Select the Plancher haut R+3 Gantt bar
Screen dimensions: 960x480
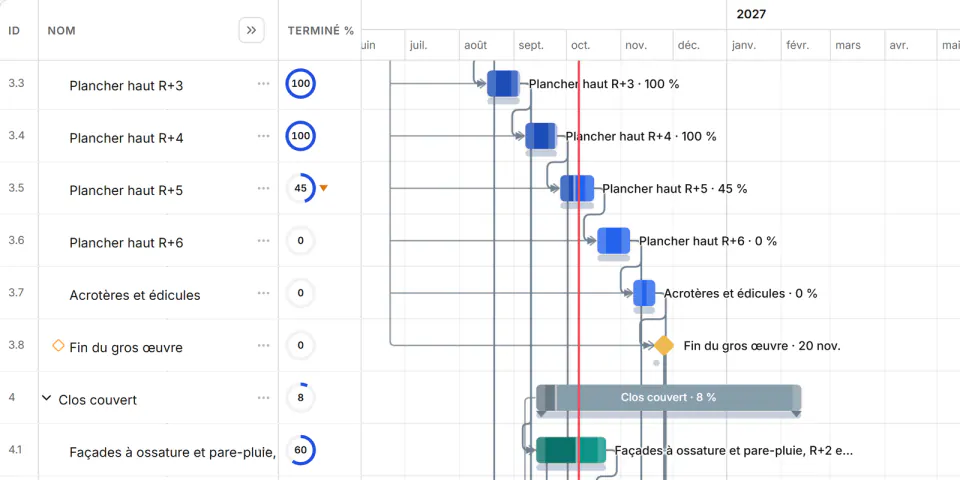(503, 84)
